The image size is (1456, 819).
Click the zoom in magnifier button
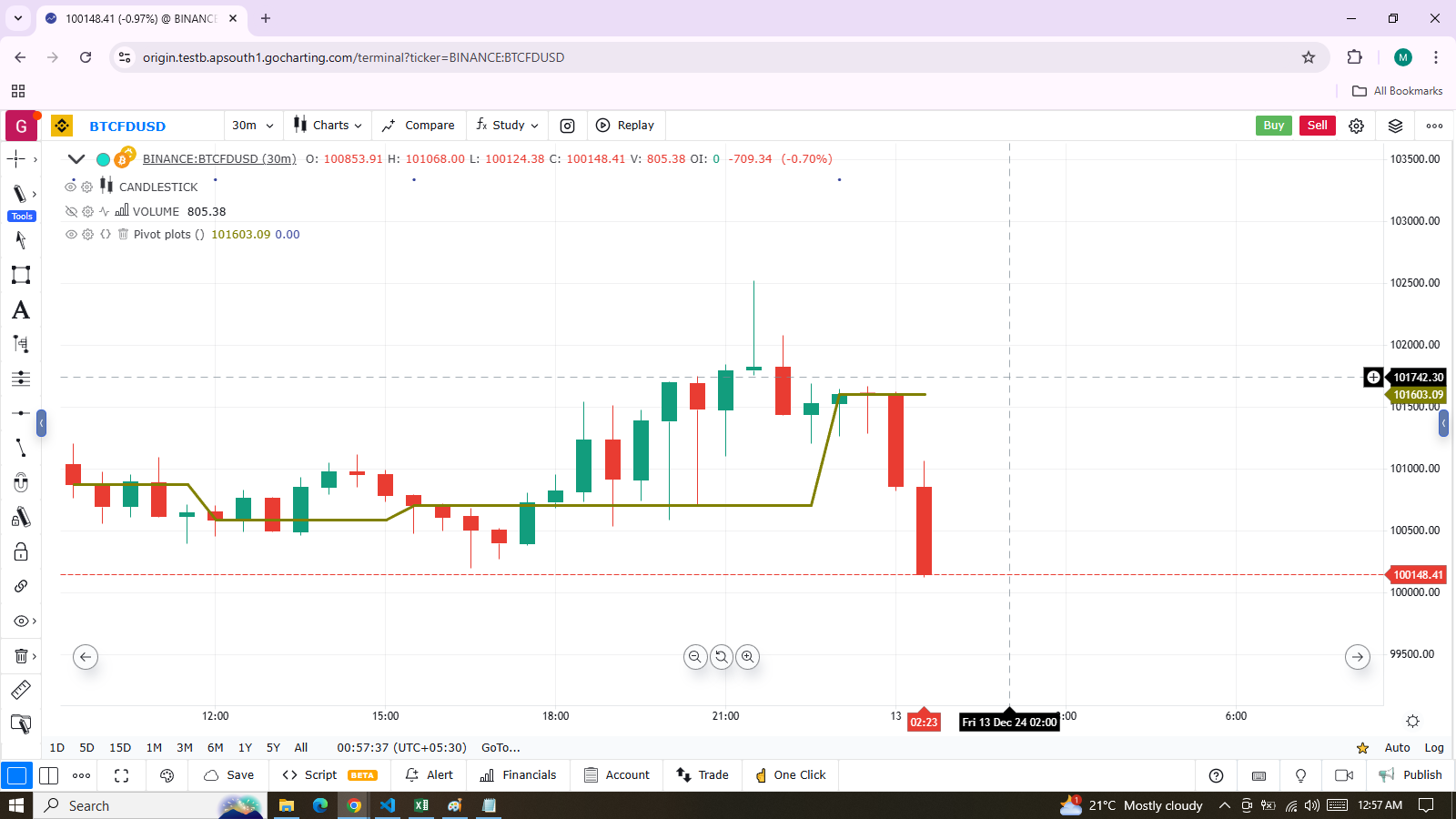coord(747,656)
